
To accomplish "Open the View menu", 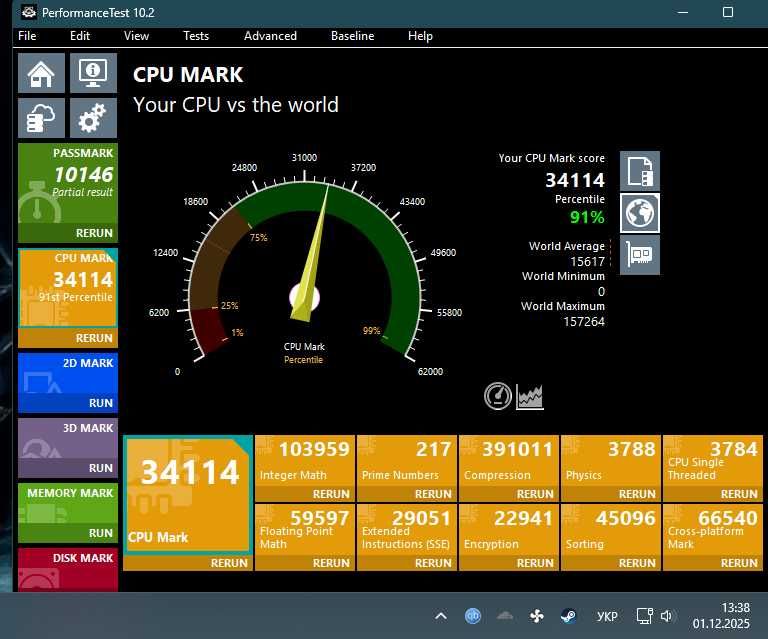I will [136, 36].
